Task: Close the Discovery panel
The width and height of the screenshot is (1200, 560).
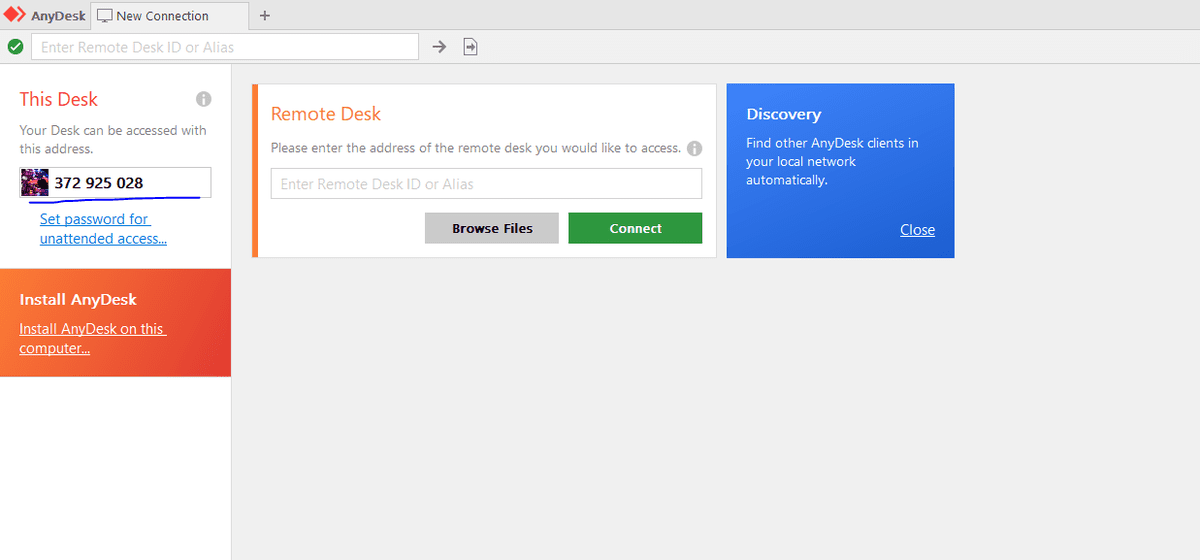Action: tap(917, 230)
